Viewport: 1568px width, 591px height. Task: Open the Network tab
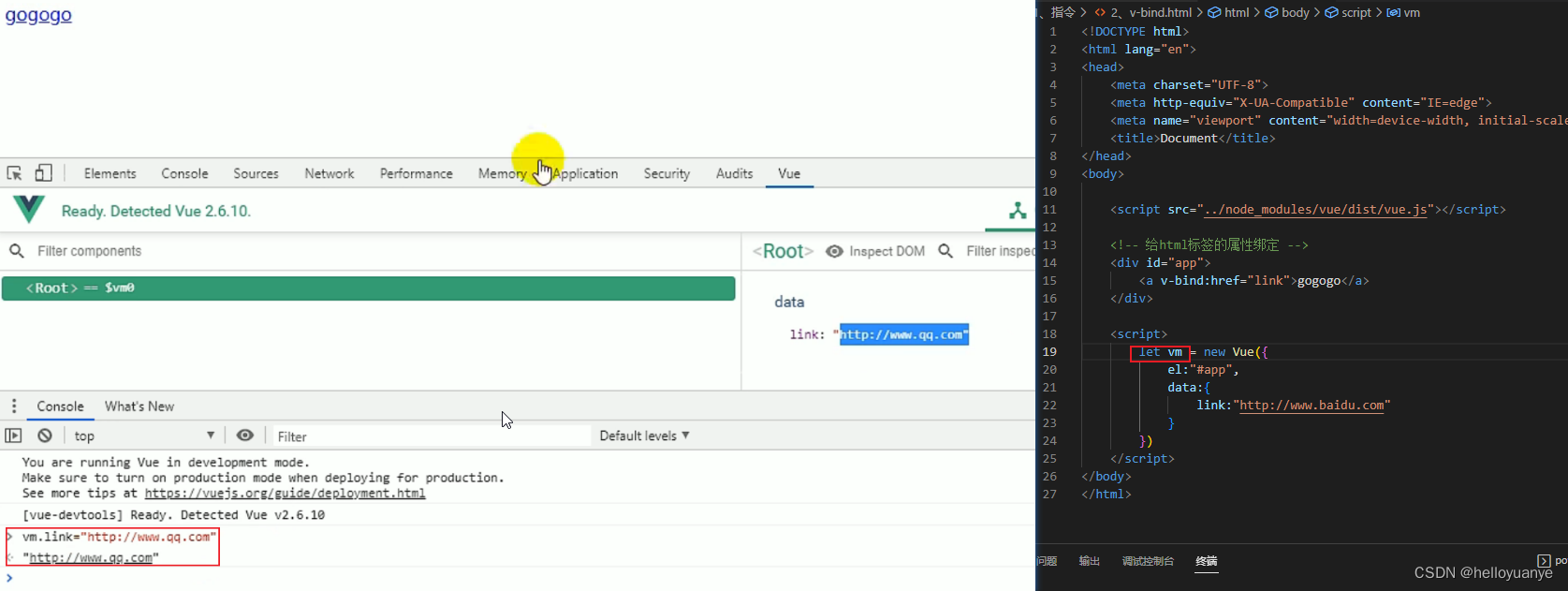pos(330,173)
